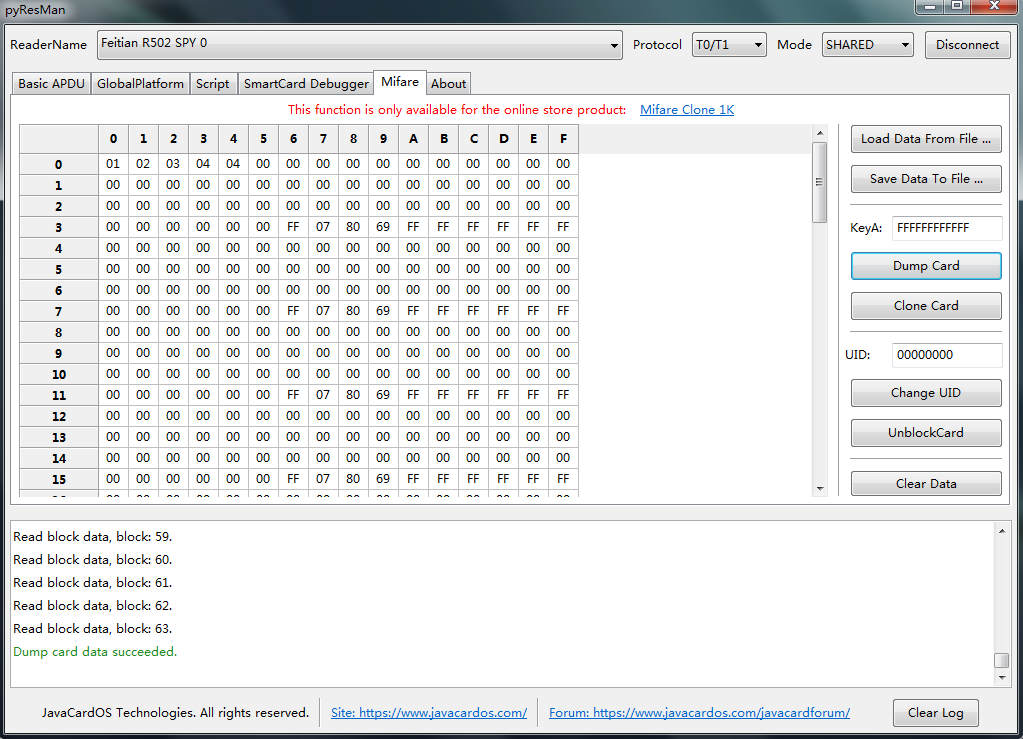The image size is (1023, 739).
Task: Select the SmartCard Debugger tab
Action: tap(306, 84)
